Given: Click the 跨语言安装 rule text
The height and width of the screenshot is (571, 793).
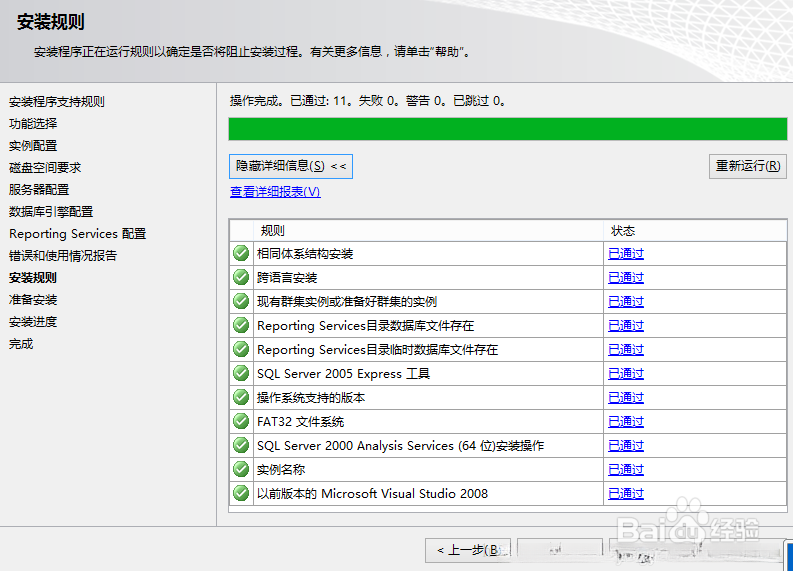Looking at the screenshot, I should pyautogui.click(x=287, y=277).
